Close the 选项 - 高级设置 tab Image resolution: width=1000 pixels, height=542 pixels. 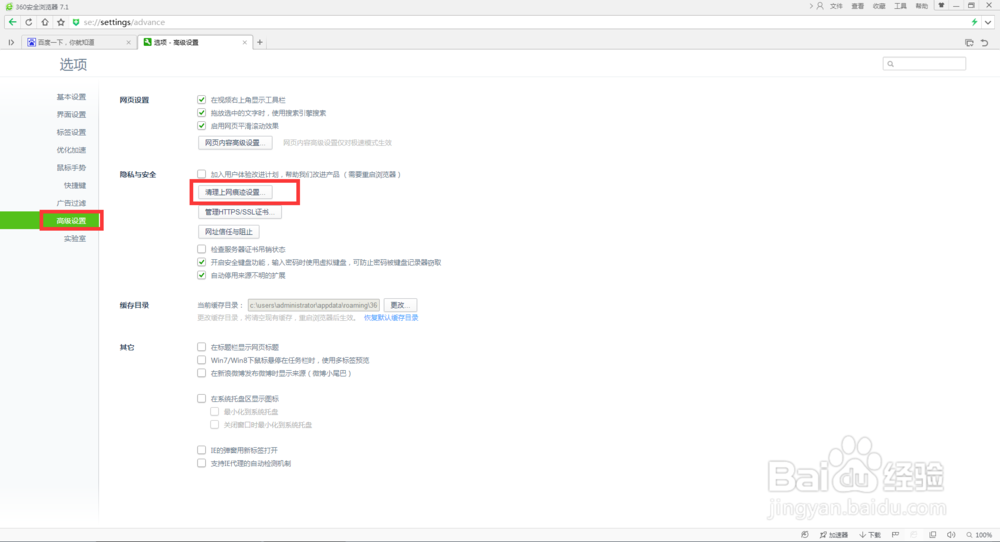244,43
